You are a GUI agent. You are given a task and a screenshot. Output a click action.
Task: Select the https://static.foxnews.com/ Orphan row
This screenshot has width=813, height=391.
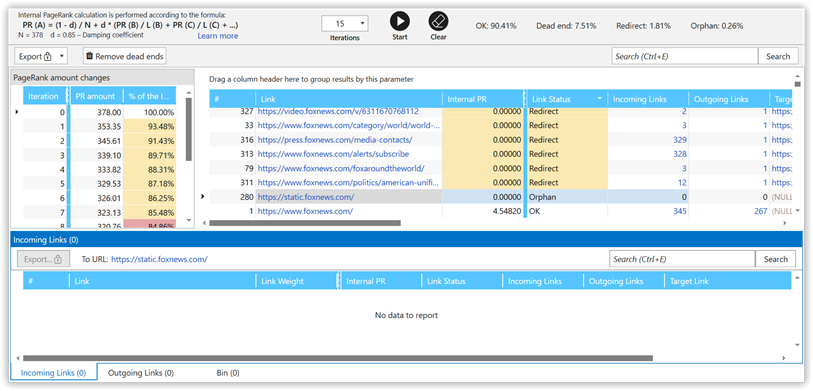click(502, 197)
